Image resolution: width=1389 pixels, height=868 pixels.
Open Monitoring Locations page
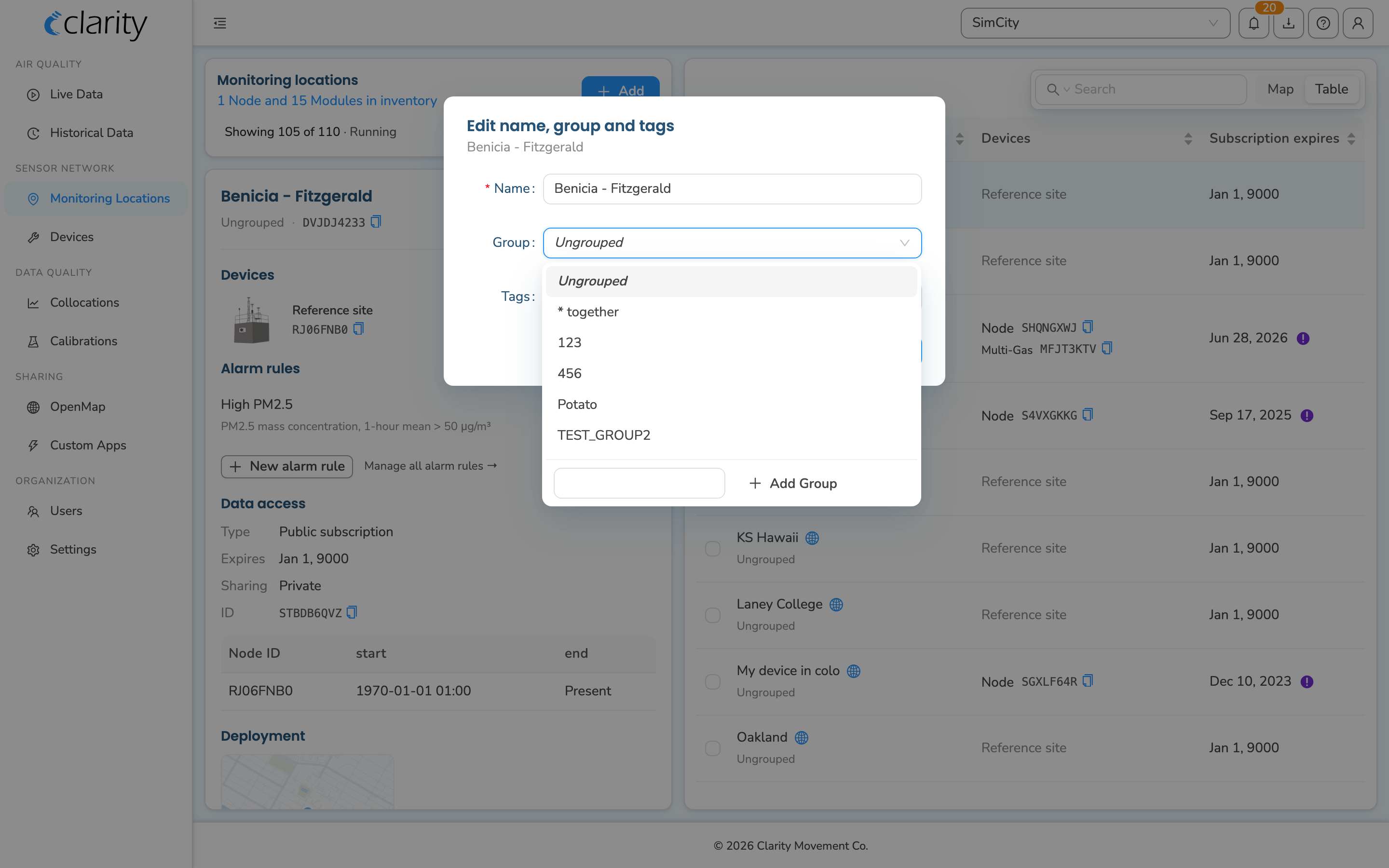96,199
